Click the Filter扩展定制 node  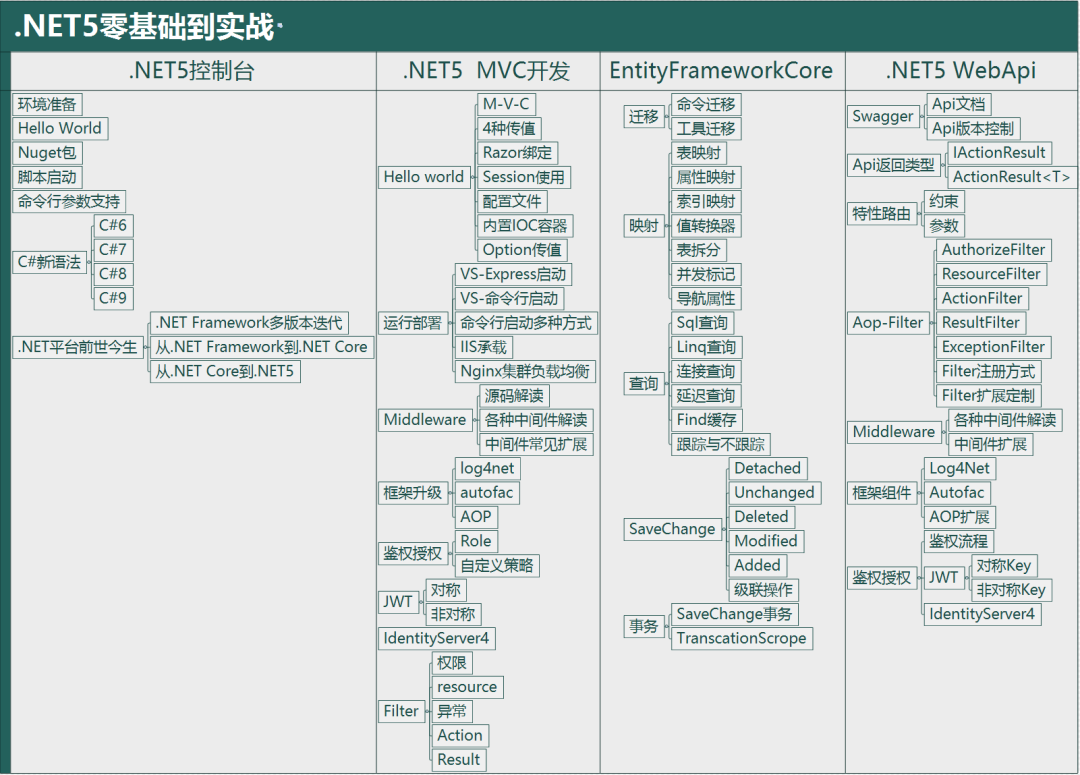point(988,395)
